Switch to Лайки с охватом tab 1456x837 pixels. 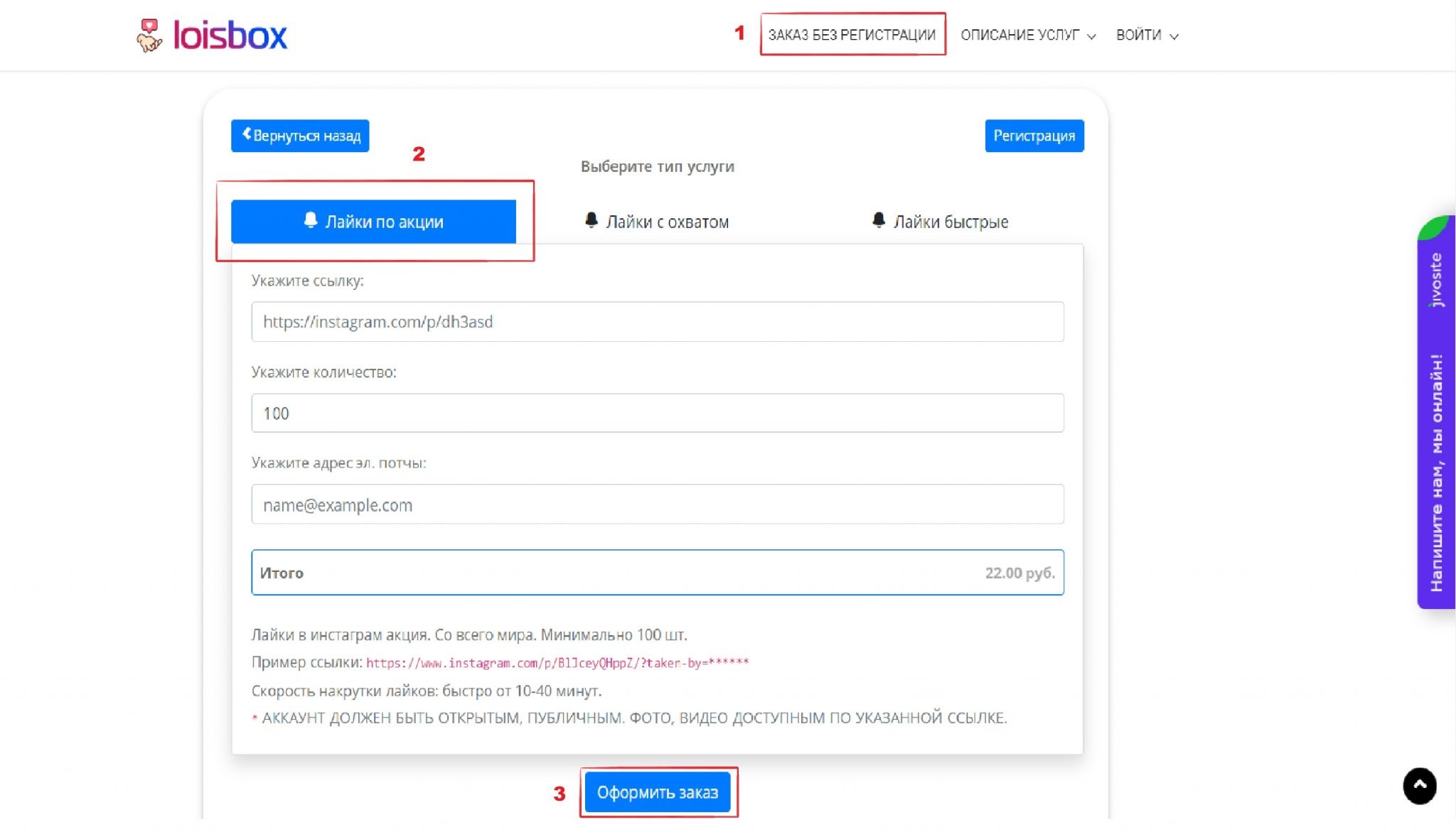click(657, 222)
